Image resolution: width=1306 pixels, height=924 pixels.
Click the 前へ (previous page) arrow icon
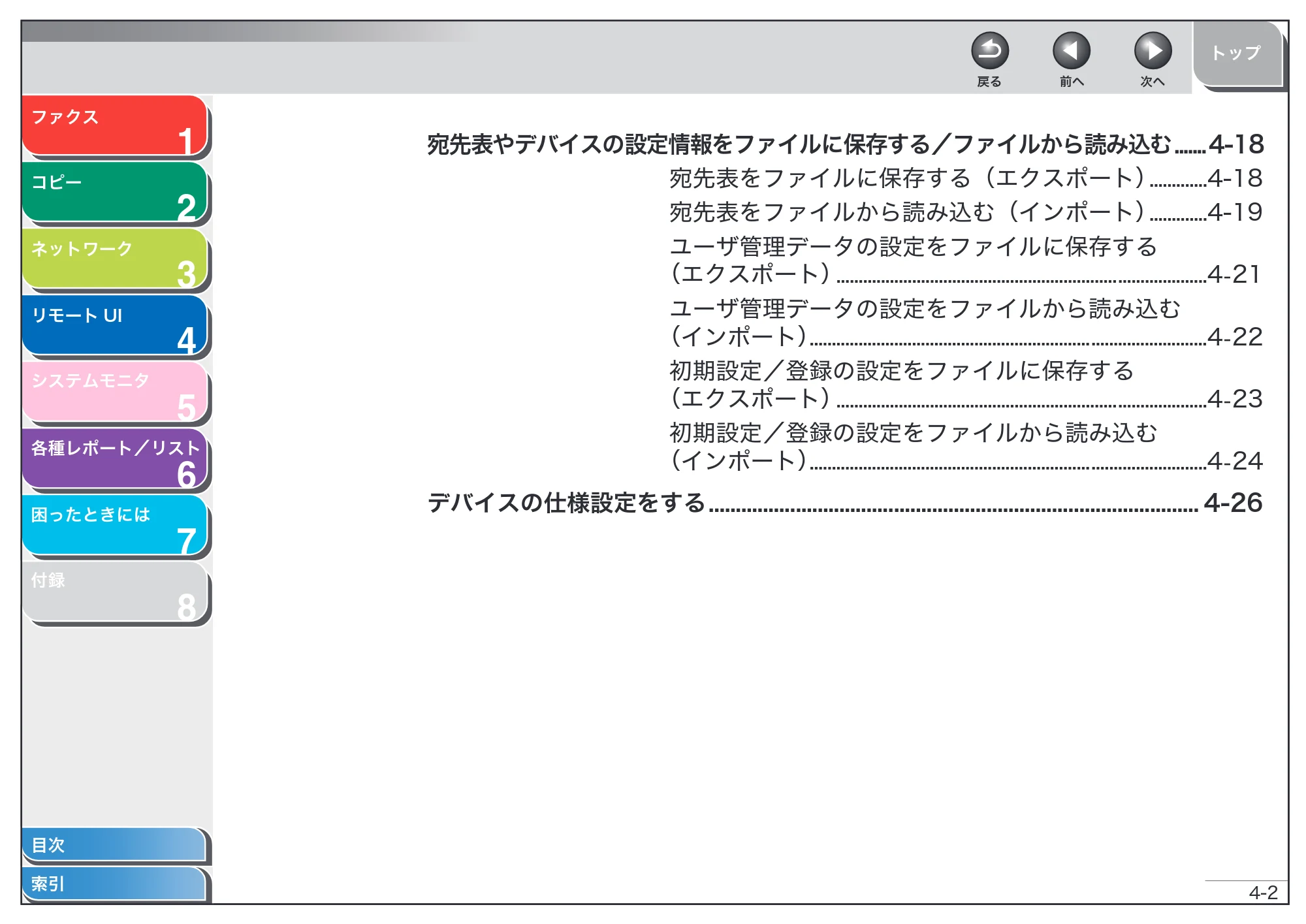(x=1071, y=51)
